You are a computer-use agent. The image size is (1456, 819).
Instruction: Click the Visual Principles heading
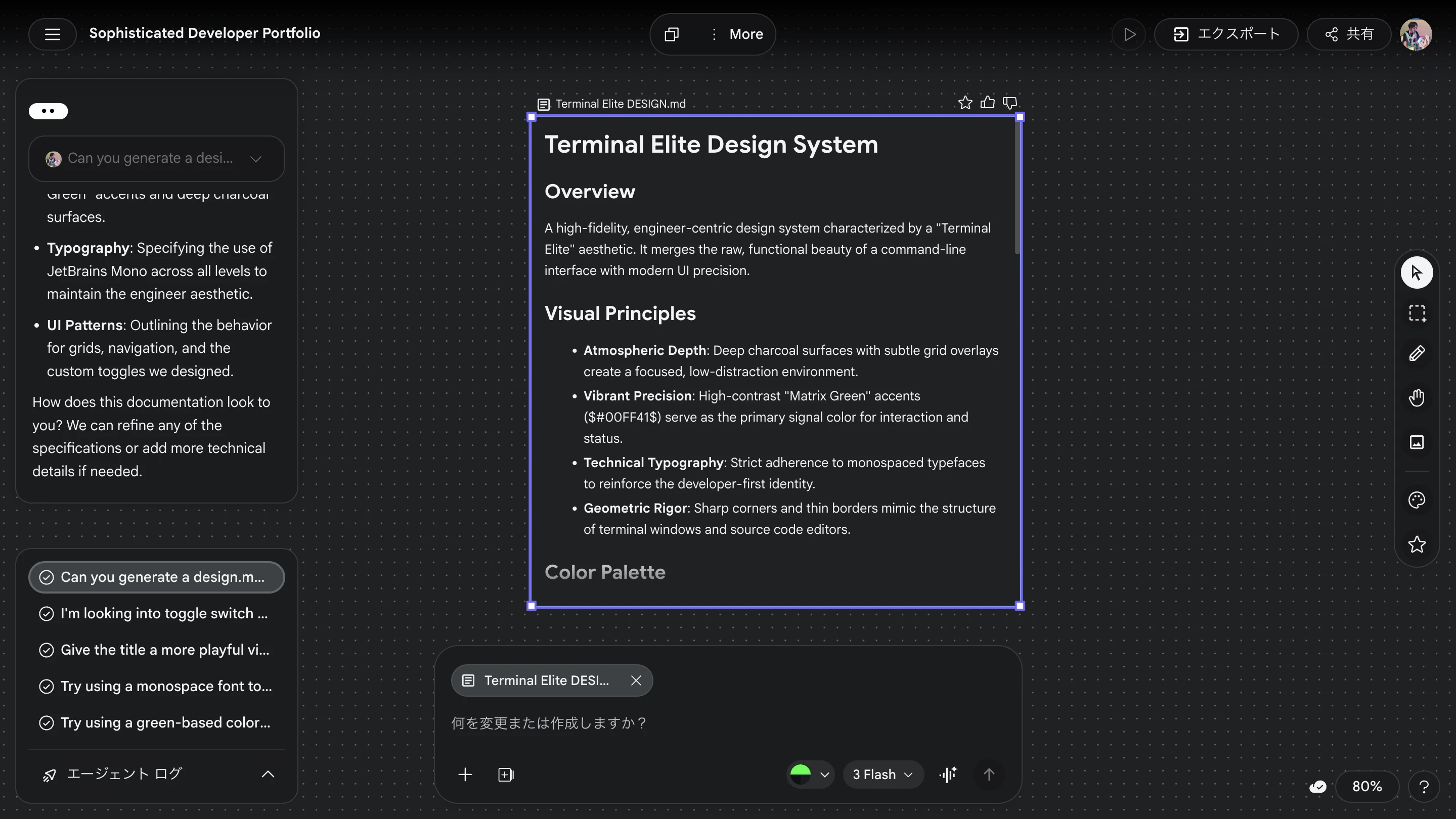click(620, 314)
